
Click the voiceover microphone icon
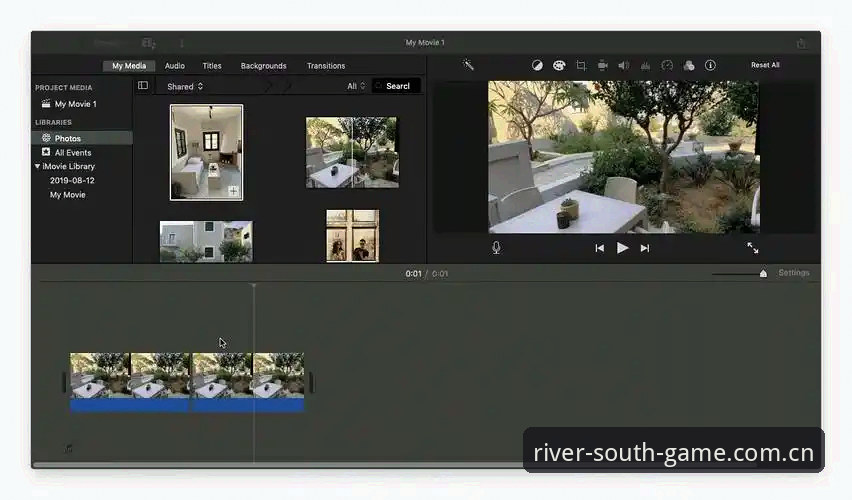pyautogui.click(x=496, y=248)
